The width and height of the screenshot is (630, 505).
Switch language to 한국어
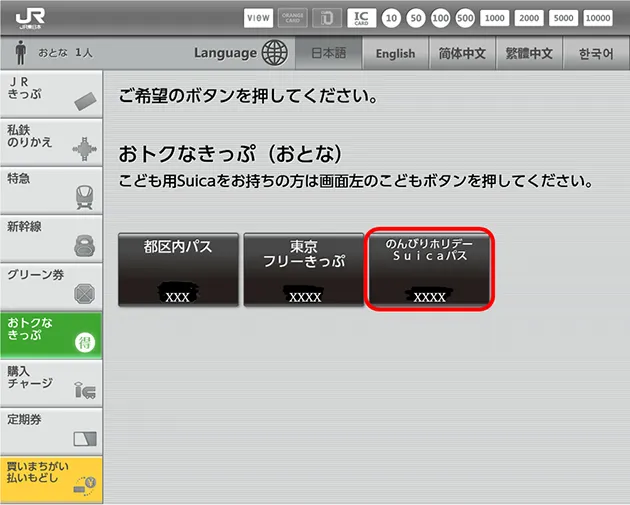click(x=596, y=53)
